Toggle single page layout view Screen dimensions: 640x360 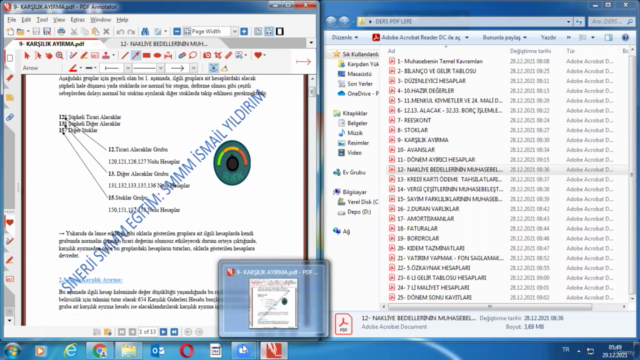[x=258, y=31]
